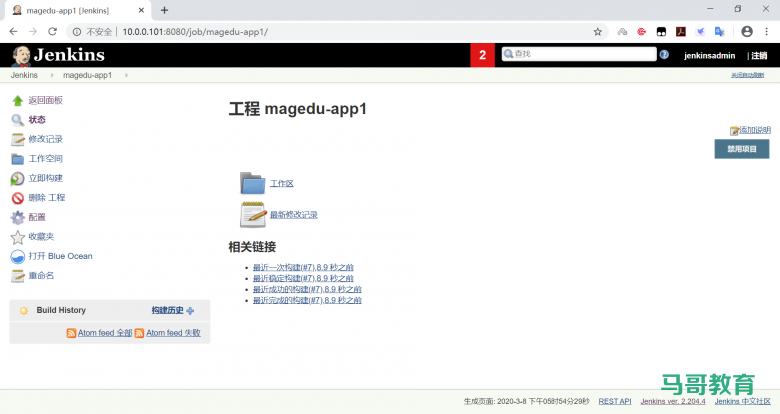Open the 最新修改记录 link
Screen dimensions: 780x414
click(293, 215)
